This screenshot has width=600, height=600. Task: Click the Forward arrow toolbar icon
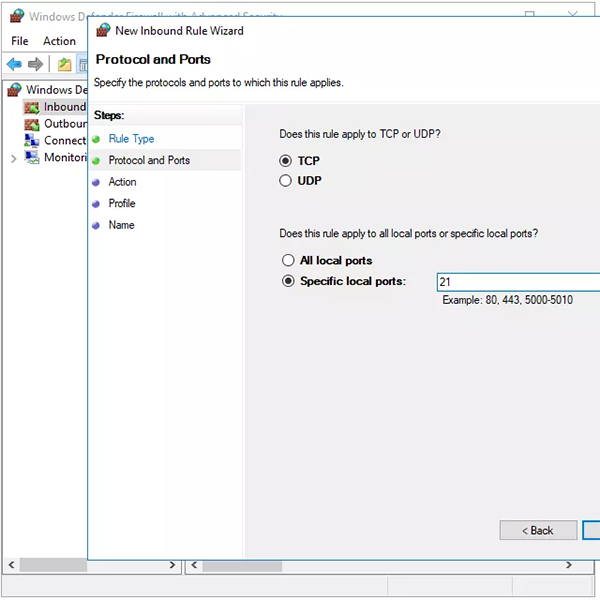pos(36,65)
